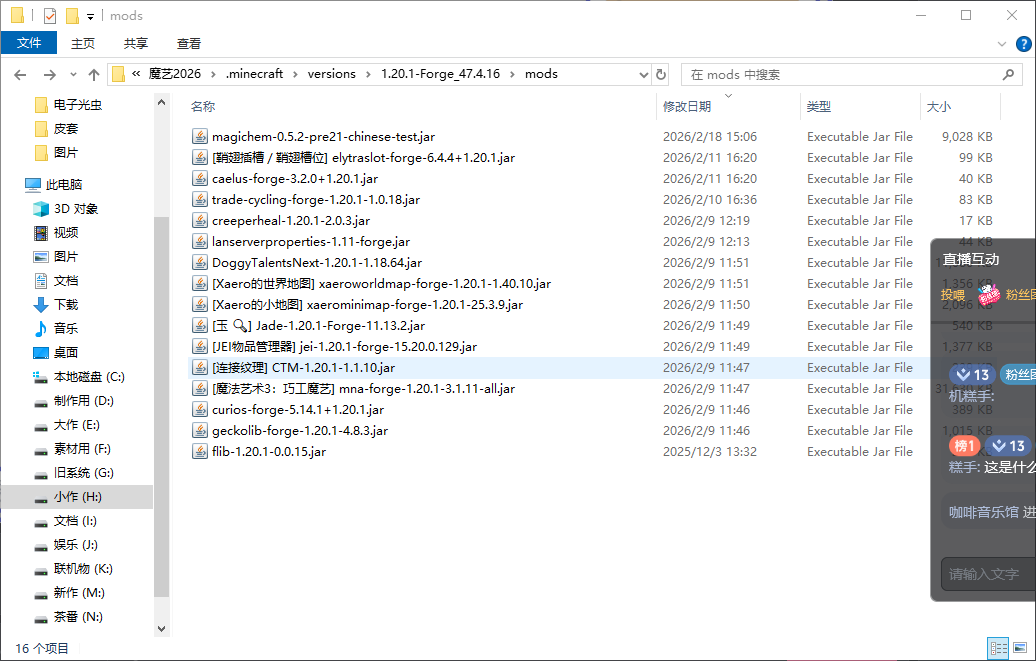Open 下载 folder in navigation pane

point(65,305)
